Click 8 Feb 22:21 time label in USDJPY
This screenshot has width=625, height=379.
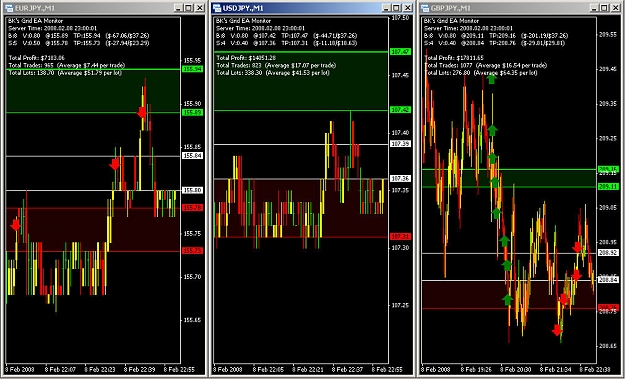(309, 368)
